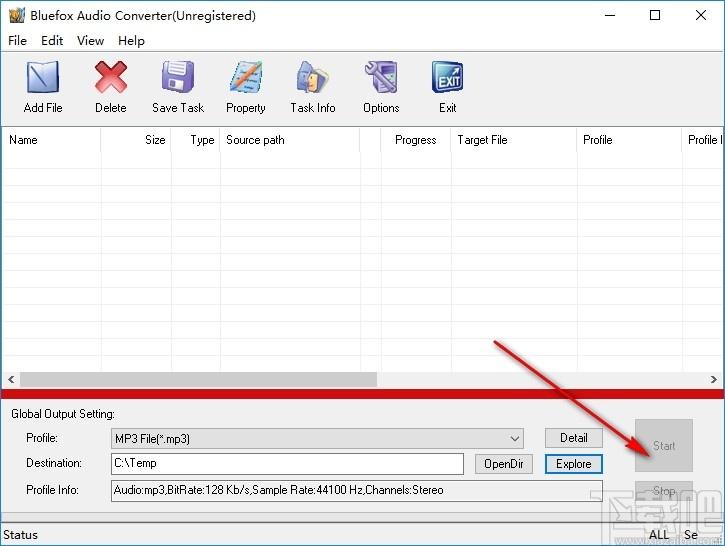Click the Progress column header

415,140
